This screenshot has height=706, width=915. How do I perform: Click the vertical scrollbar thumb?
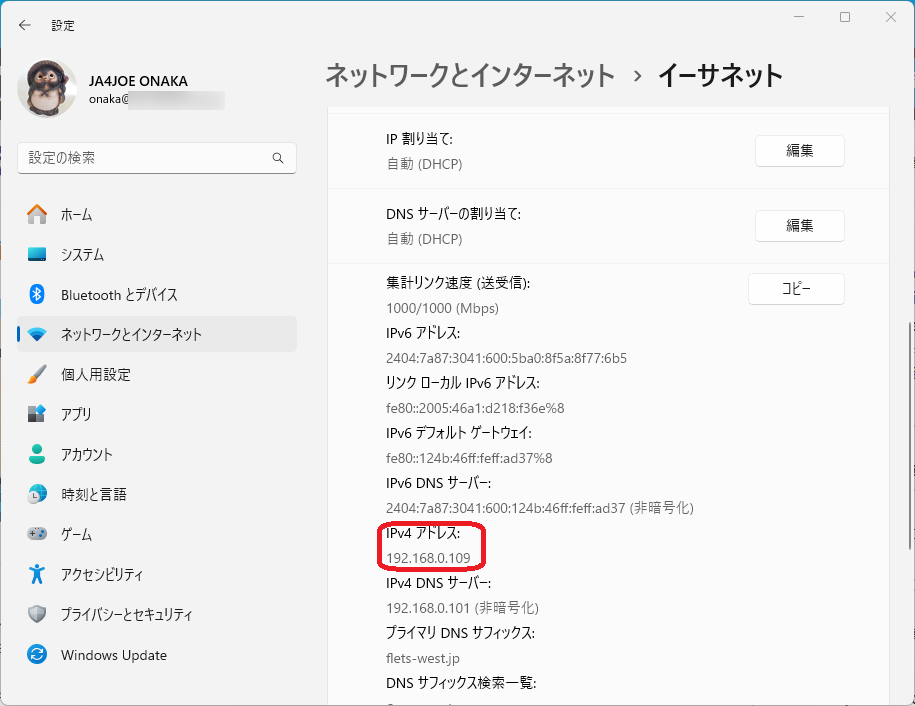tap(910, 435)
